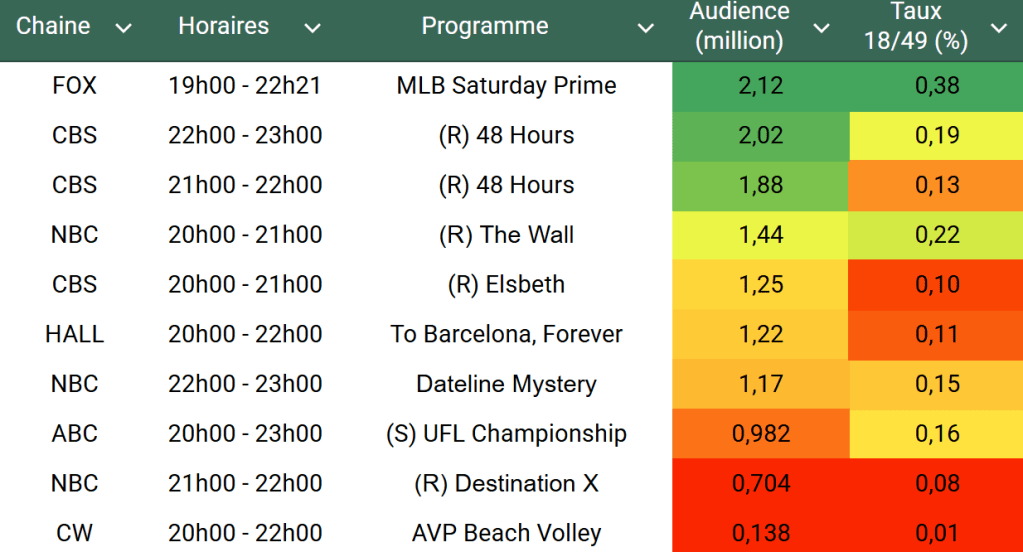Click the orange 0,982 audience cell
Viewport: 1023px width, 552px height.
point(760,434)
